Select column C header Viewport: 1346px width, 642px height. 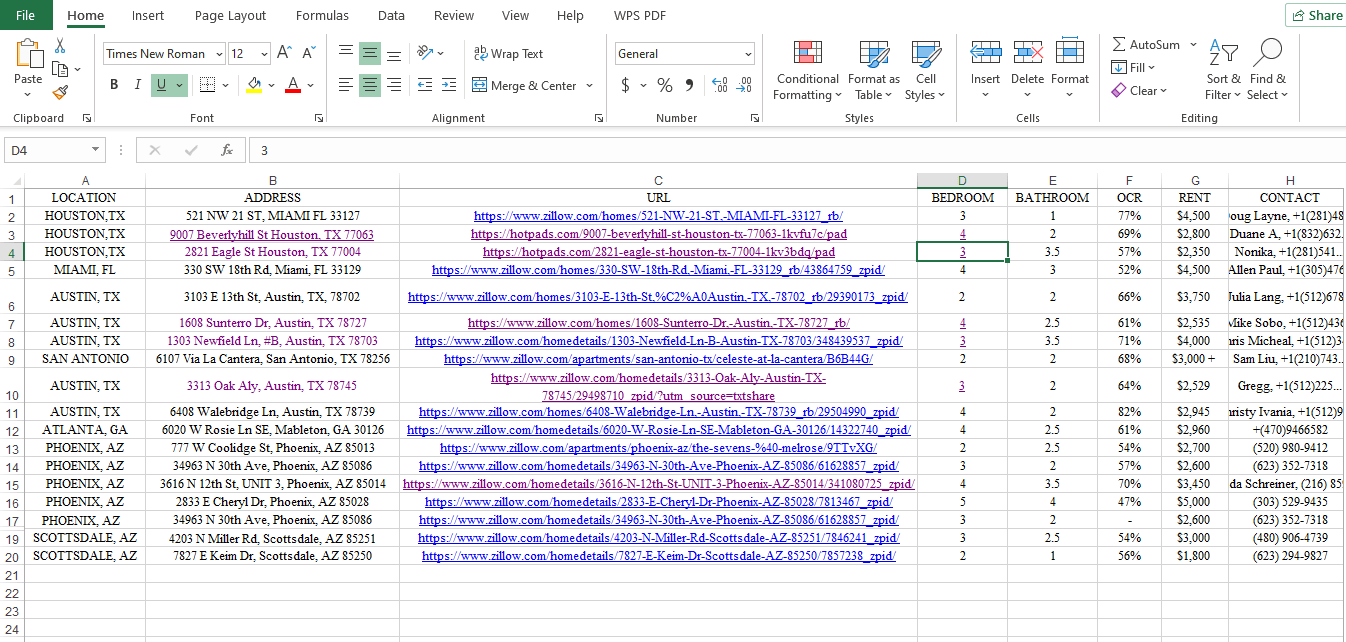(x=658, y=180)
